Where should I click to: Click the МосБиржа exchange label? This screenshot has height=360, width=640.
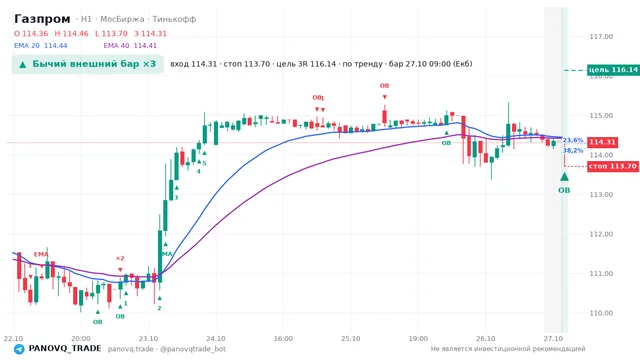point(122,19)
